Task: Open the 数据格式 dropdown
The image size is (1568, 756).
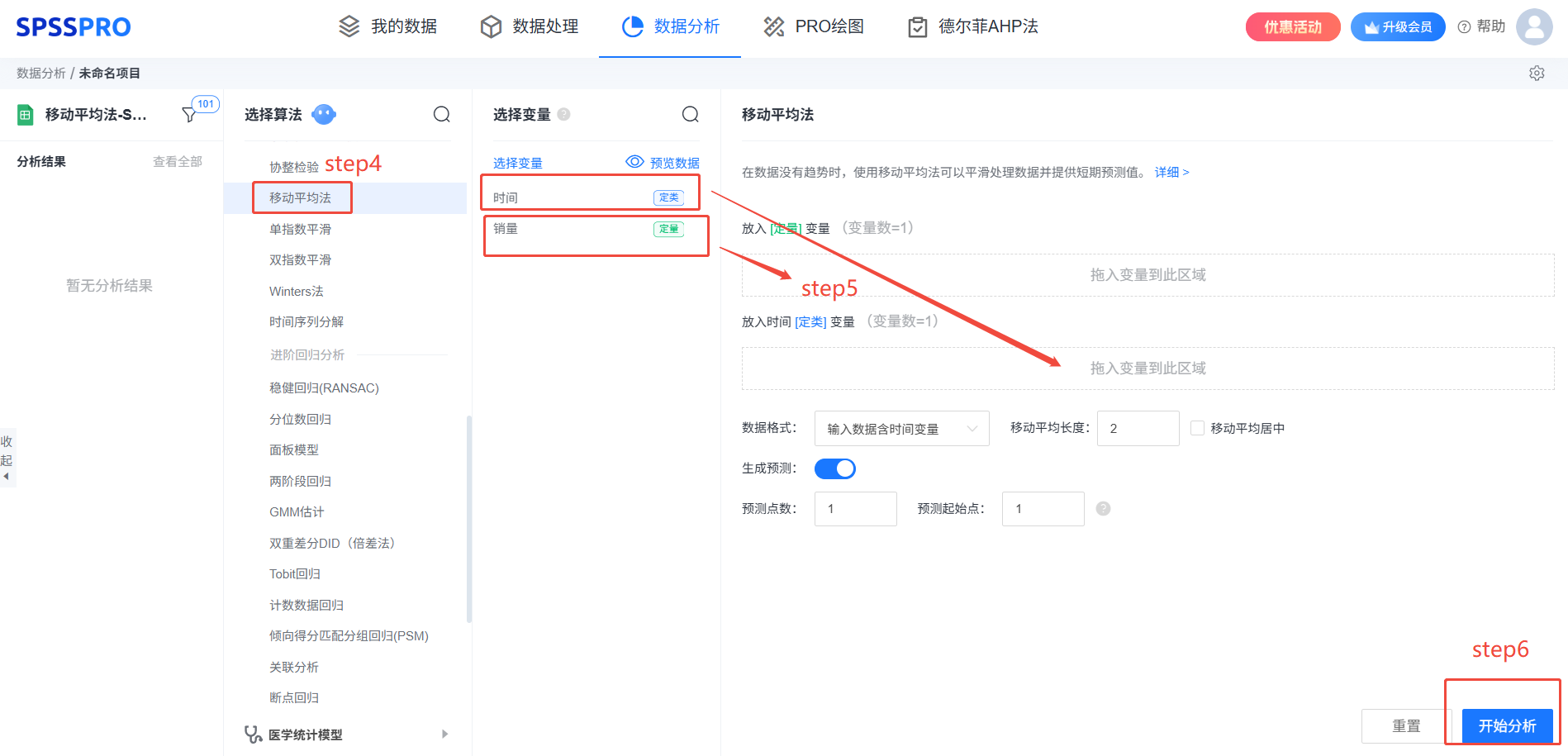Action: click(901, 429)
